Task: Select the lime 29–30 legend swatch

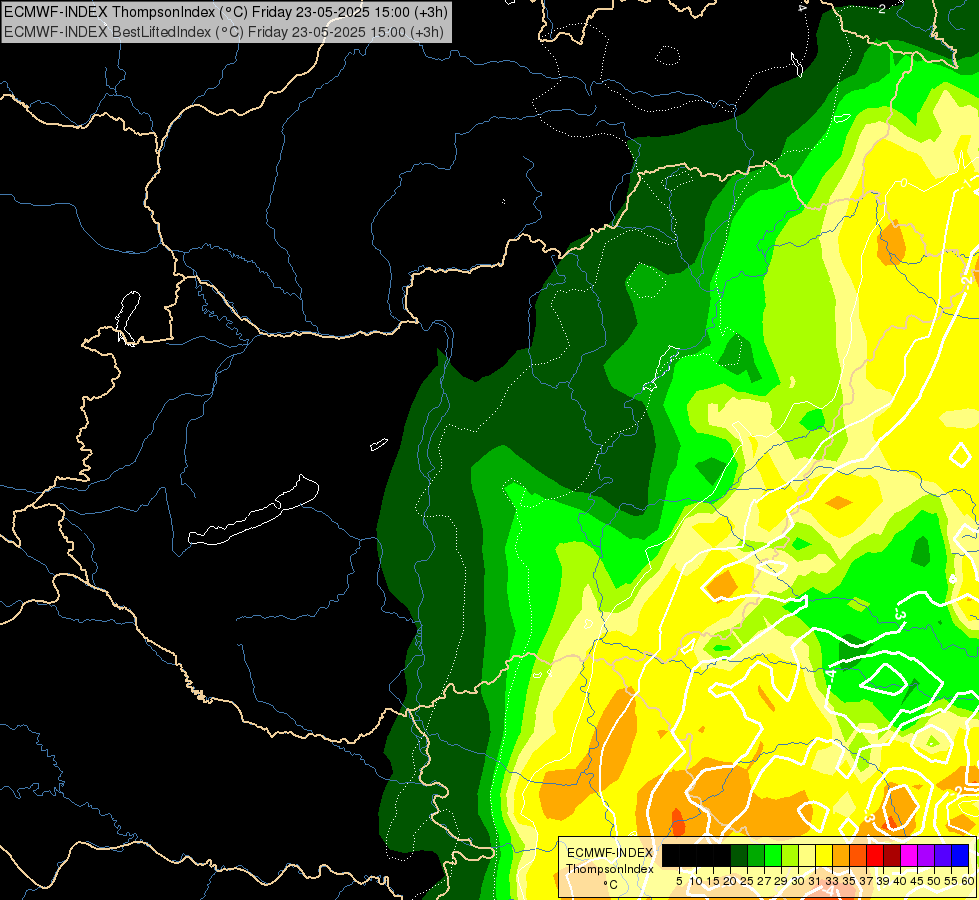Action: [x=790, y=855]
